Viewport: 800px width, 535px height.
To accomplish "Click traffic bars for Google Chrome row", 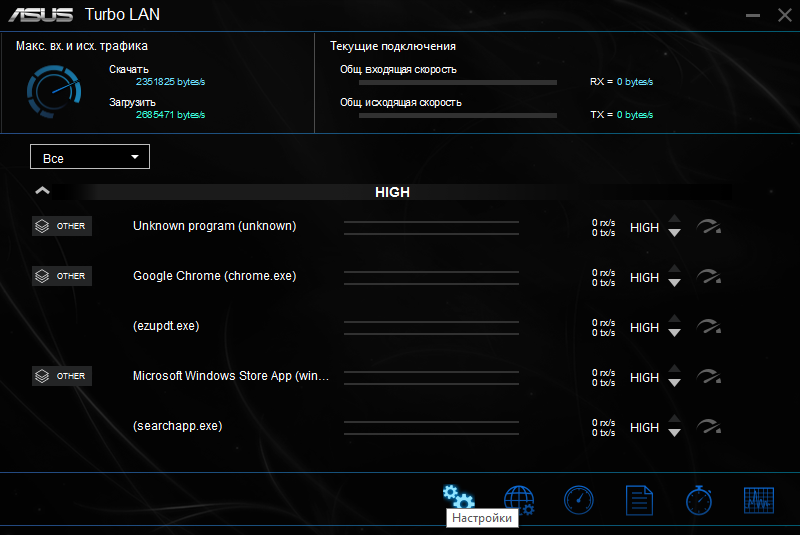I will click(x=431, y=278).
